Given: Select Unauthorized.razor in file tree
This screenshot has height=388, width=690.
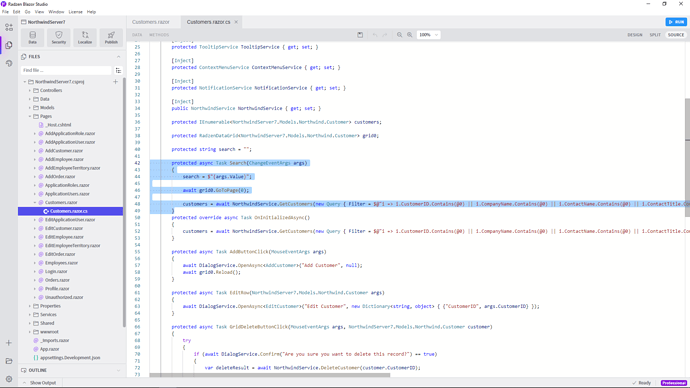Looking at the screenshot, I should (64, 297).
